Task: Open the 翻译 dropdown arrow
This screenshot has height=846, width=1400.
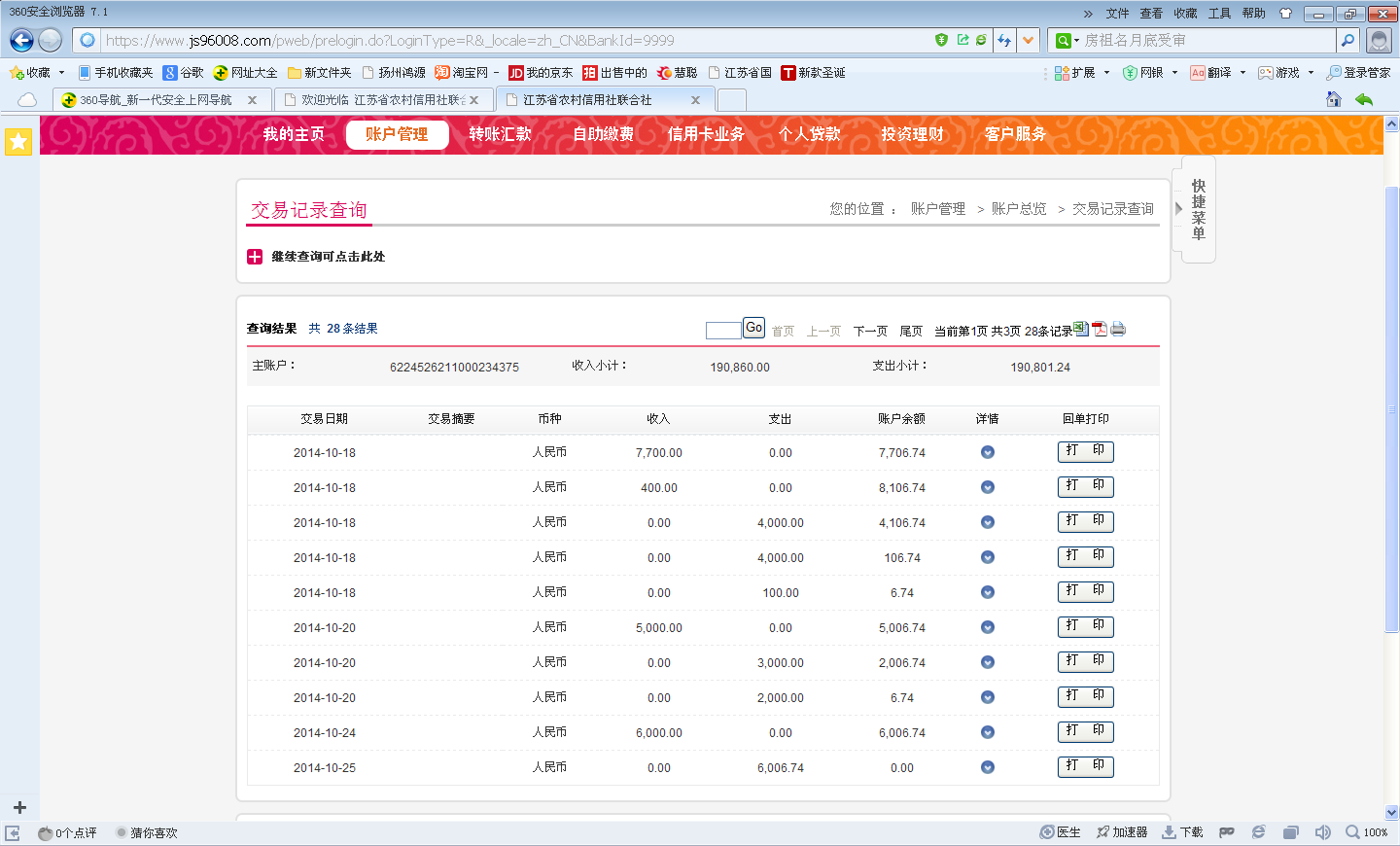Action: [x=1242, y=73]
